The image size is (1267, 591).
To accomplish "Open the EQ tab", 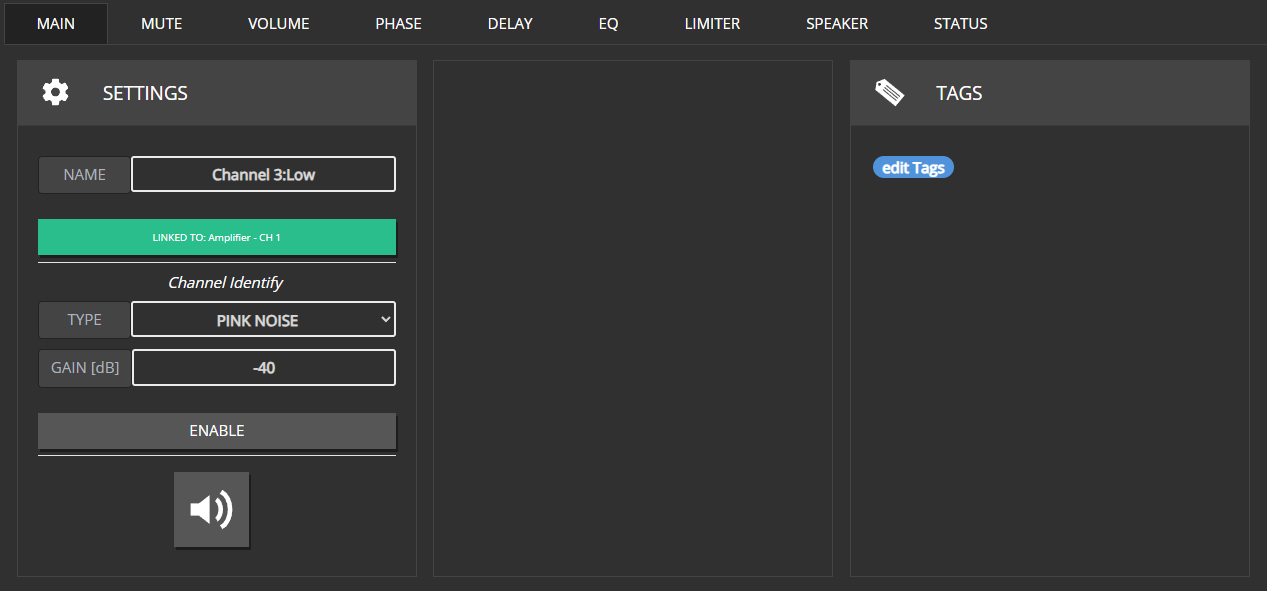I will [608, 24].
